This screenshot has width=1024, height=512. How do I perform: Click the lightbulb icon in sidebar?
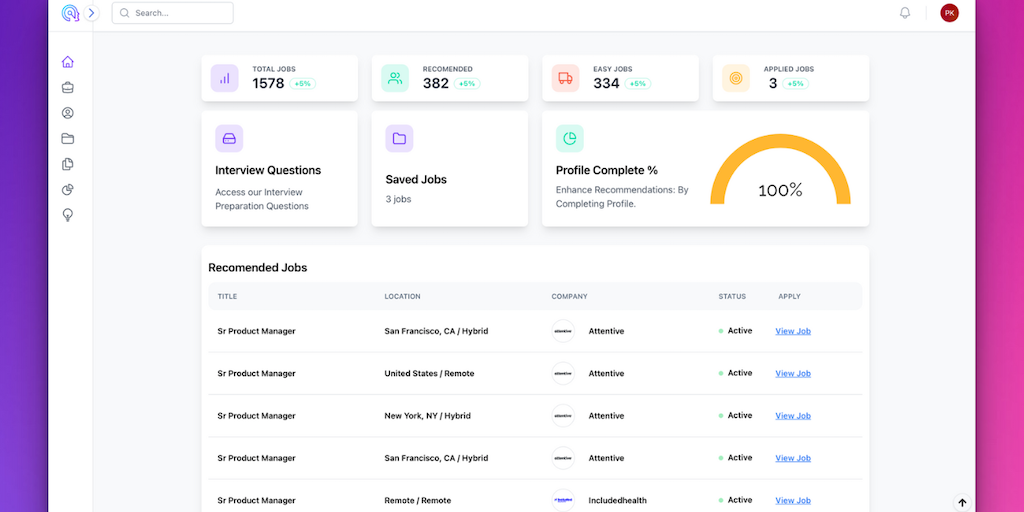(68, 215)
